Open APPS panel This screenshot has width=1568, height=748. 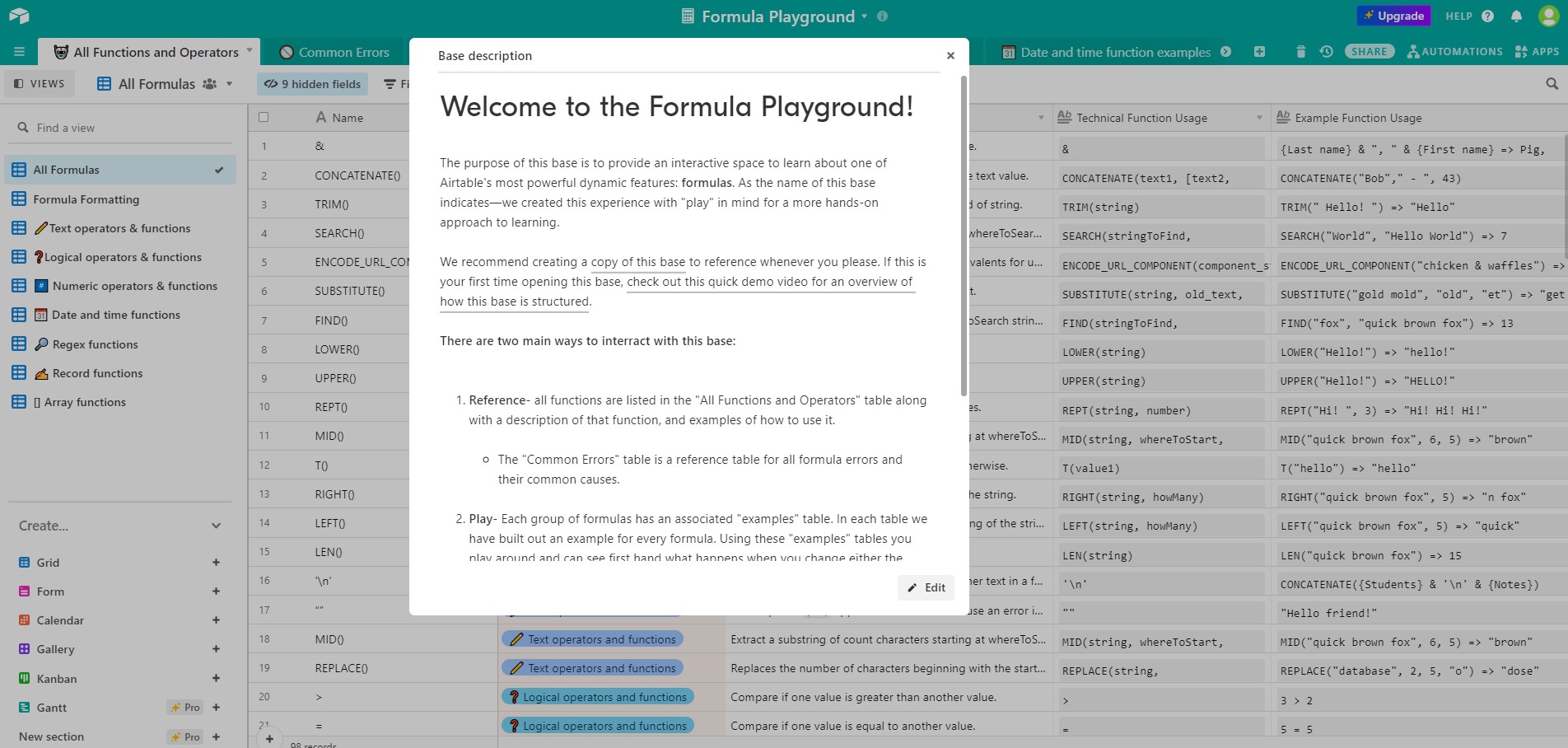[1537, 51]
